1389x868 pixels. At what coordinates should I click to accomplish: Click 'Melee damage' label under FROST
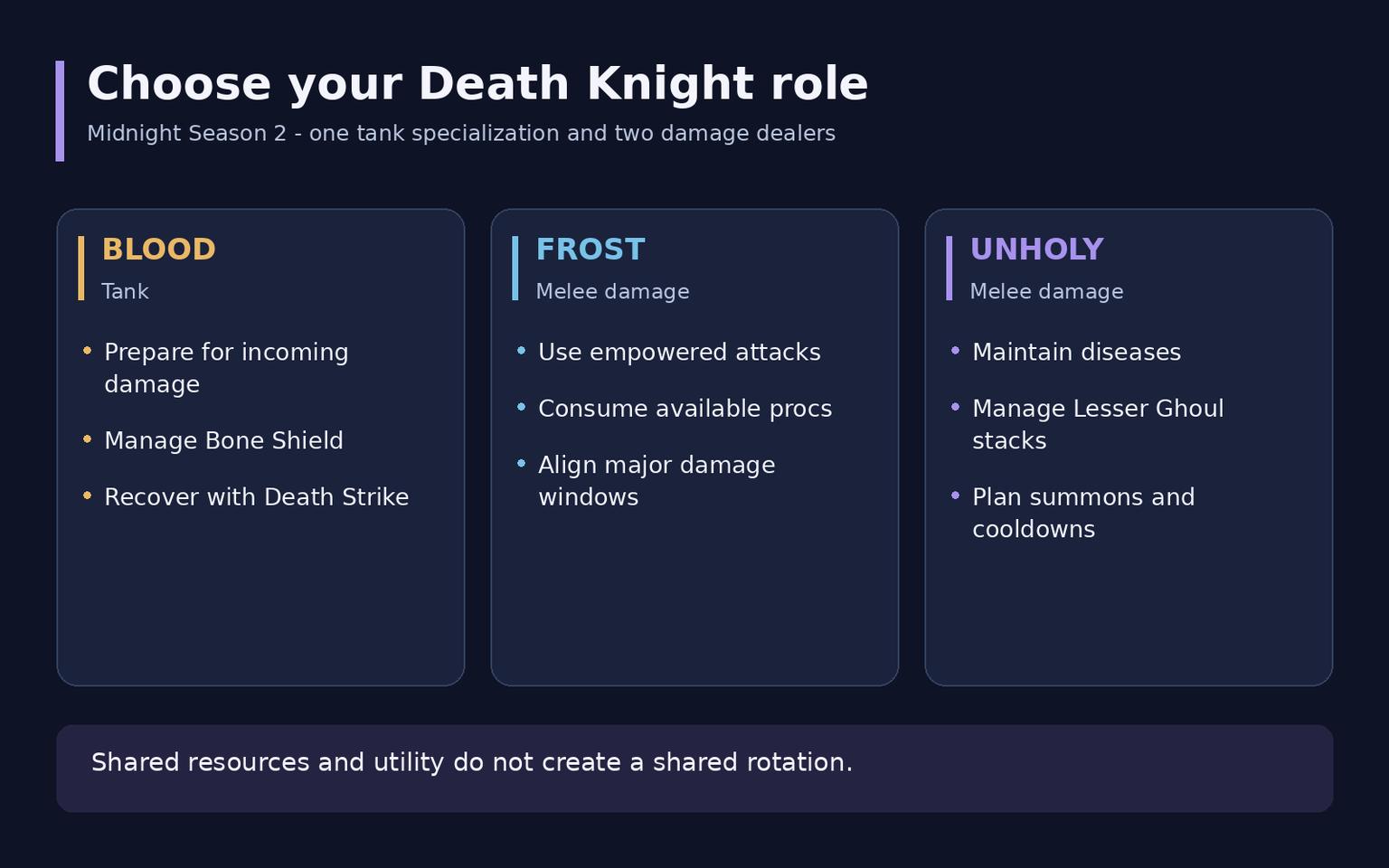click(x=612, y=291)
